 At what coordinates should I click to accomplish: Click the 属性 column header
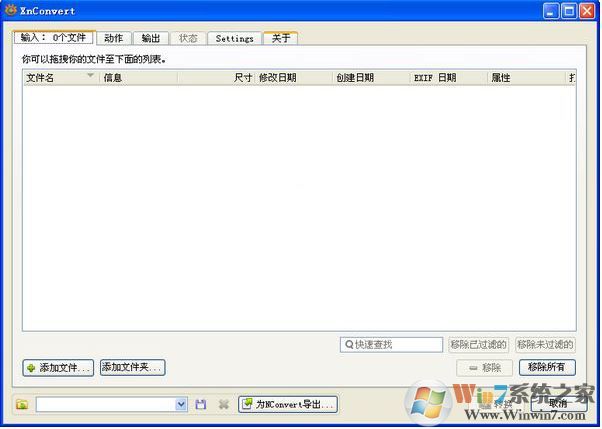click(x=527, y=78)
